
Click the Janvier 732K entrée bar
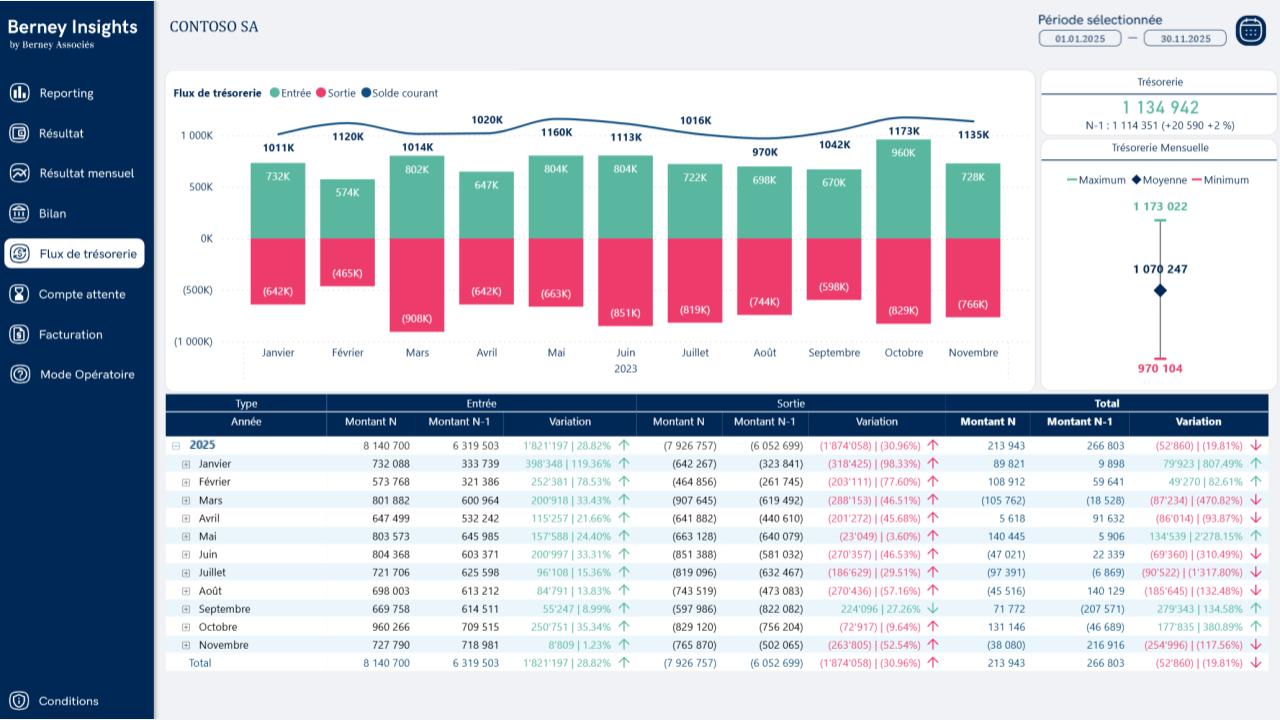click(x=278, y=201)
